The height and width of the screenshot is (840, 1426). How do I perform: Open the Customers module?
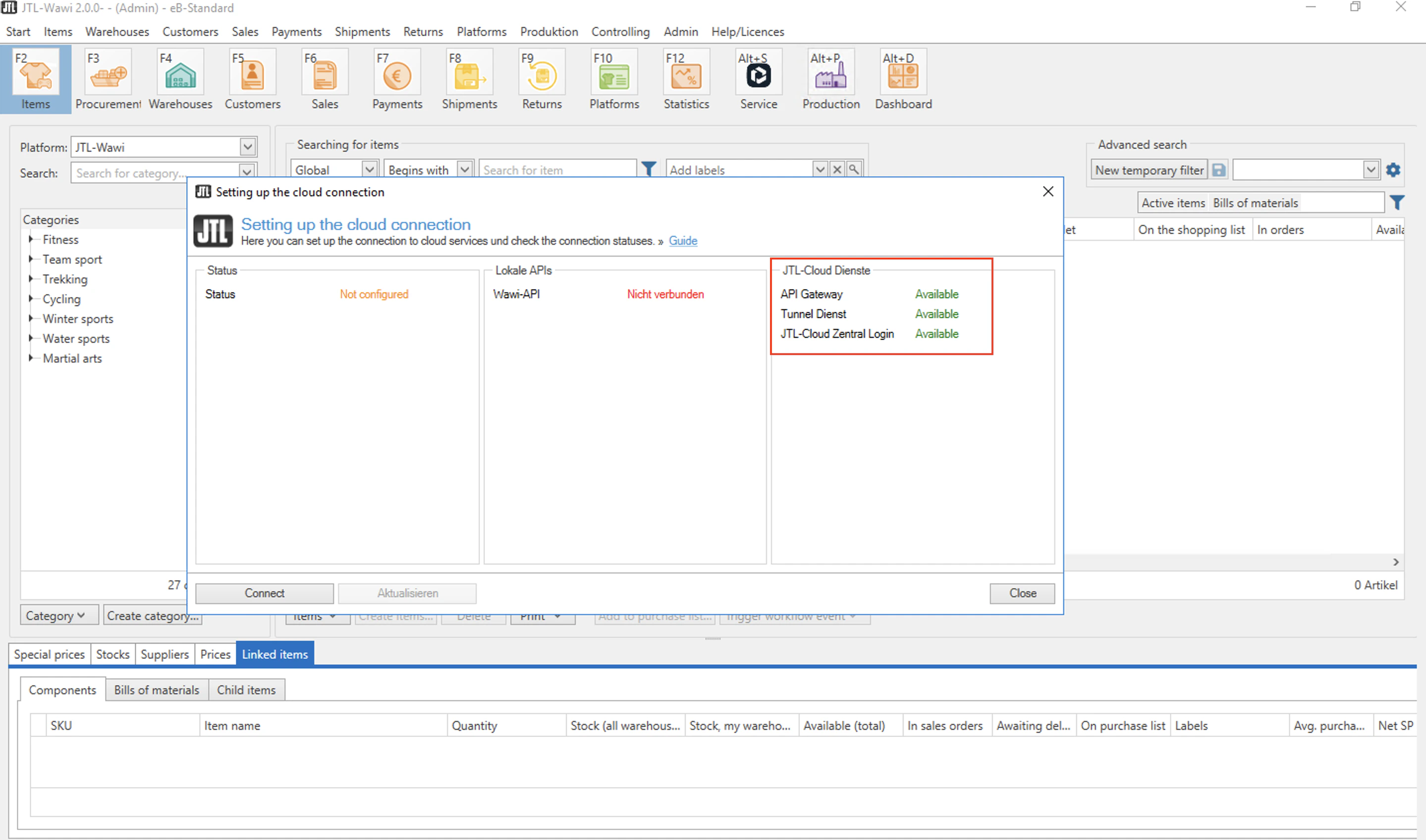[x=252, y=78]
